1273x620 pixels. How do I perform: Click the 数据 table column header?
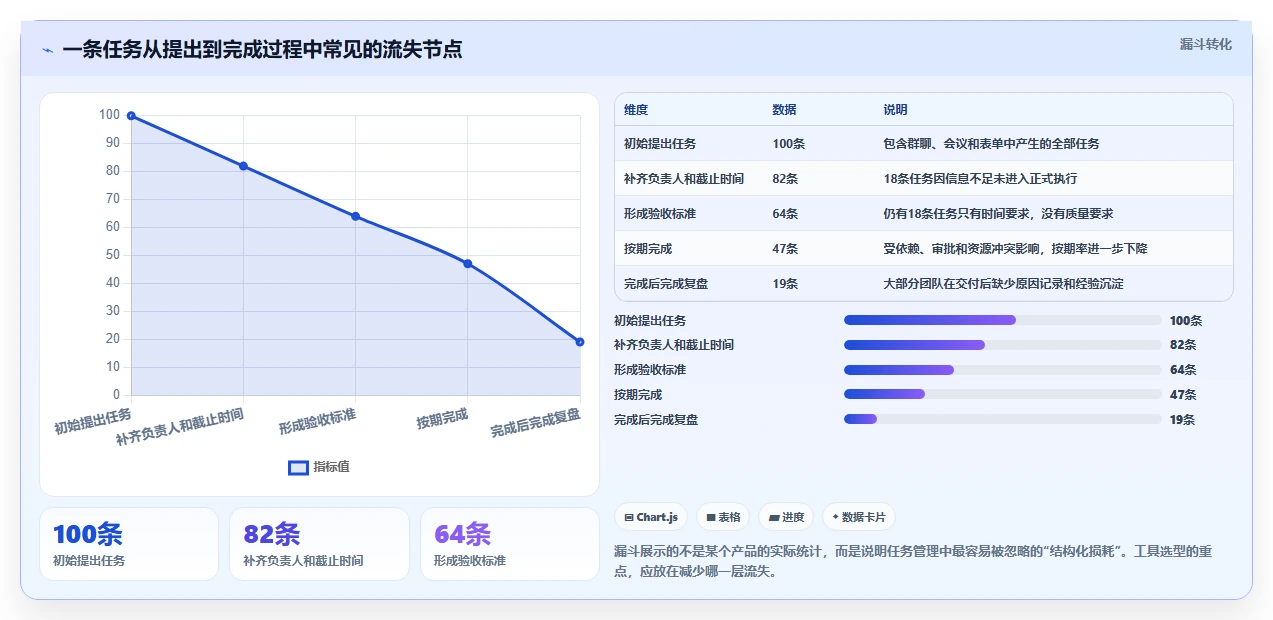pyautogui.click(x=785, y=110)
